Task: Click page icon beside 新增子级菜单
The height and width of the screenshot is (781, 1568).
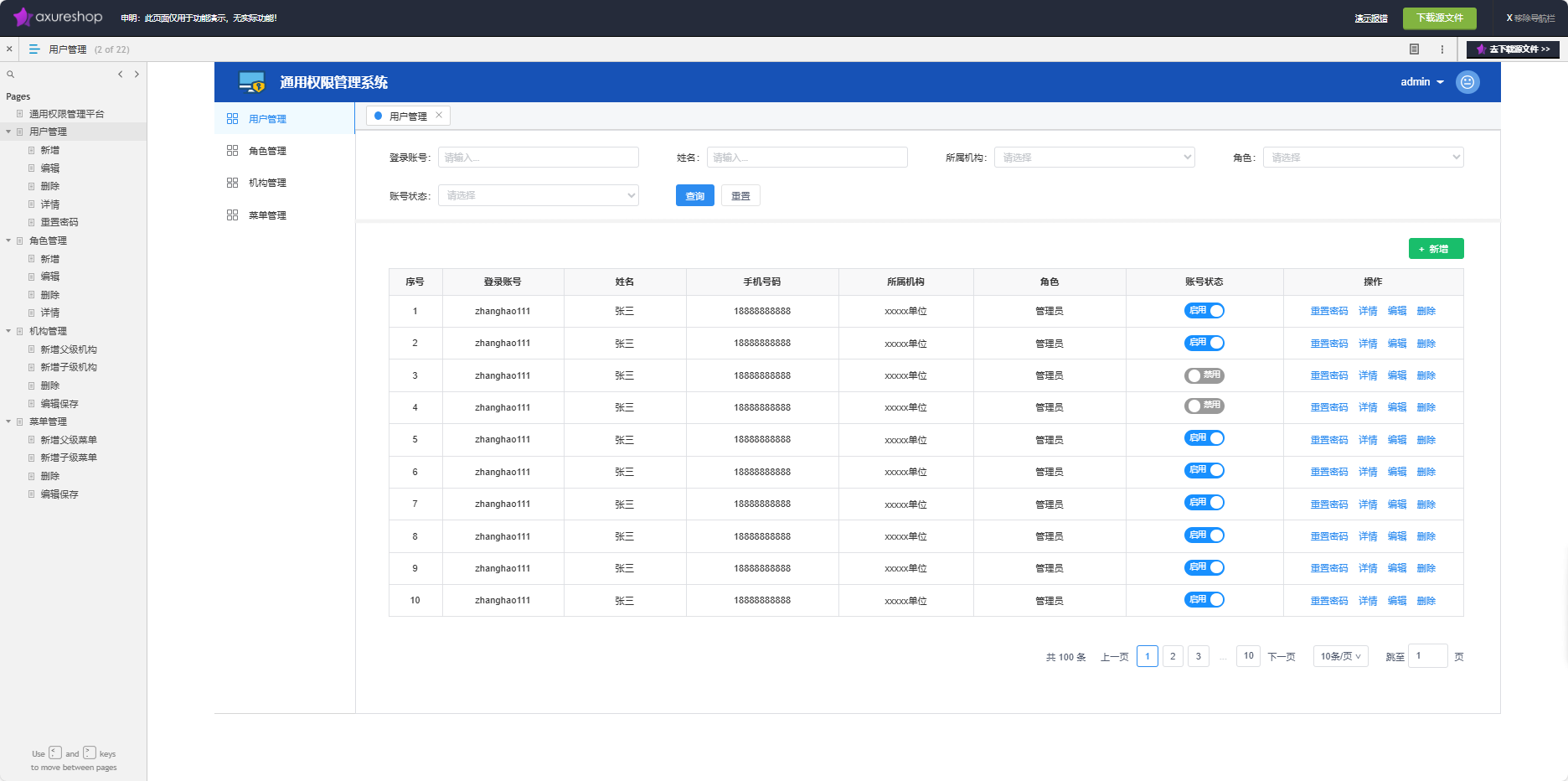Action: [32, 458]
